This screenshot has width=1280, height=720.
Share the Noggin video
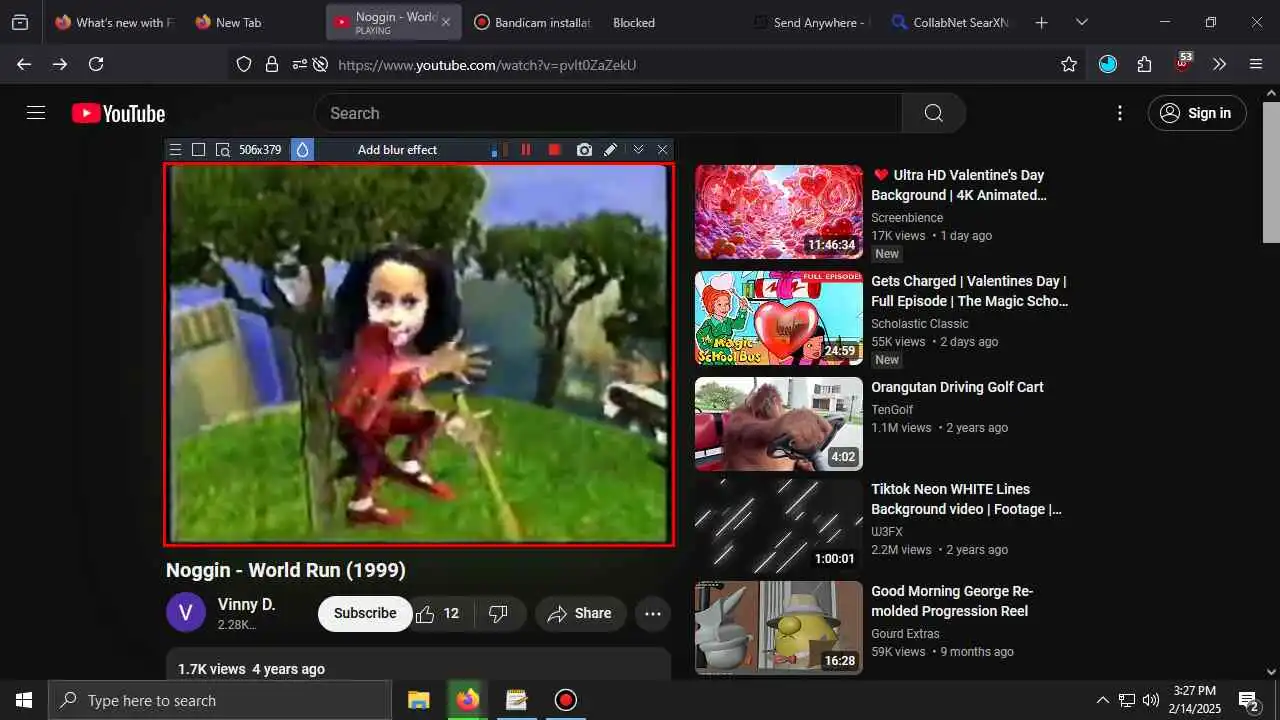click(x=580, y=613)
